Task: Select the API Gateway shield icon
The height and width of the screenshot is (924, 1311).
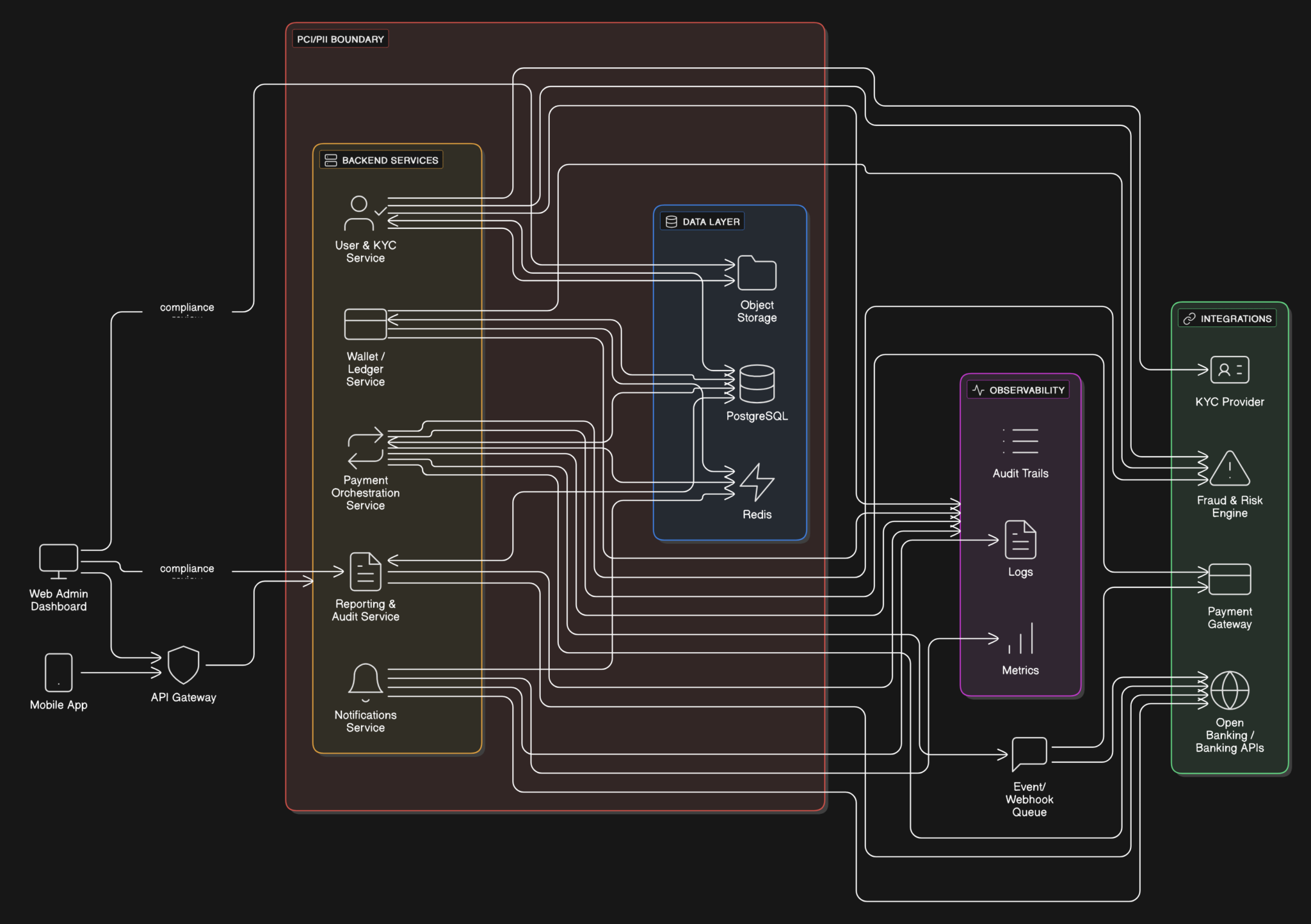Action: pyautogui.click(x=183, y=665)
